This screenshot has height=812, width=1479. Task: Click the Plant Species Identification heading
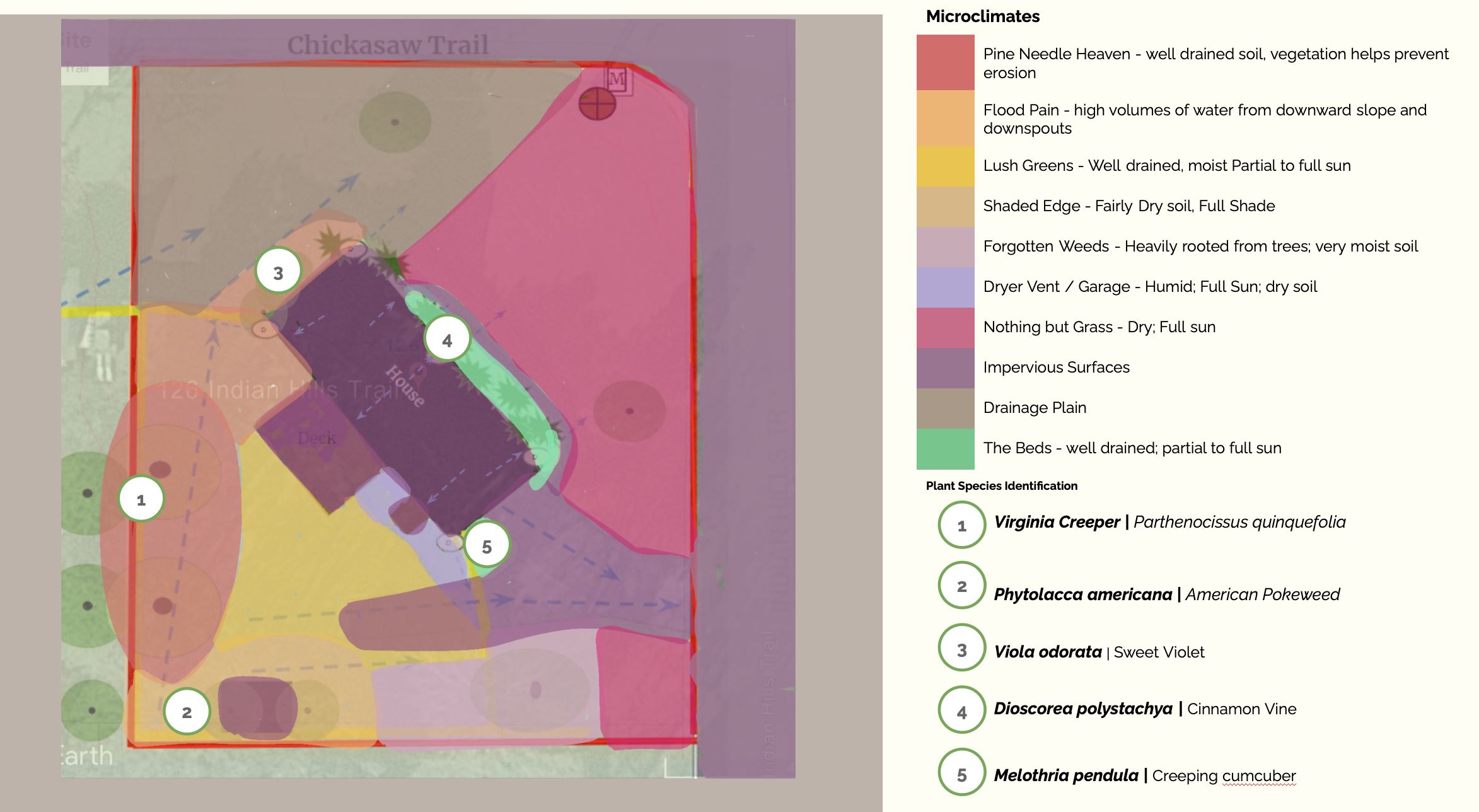click(x=1001, y=485)
